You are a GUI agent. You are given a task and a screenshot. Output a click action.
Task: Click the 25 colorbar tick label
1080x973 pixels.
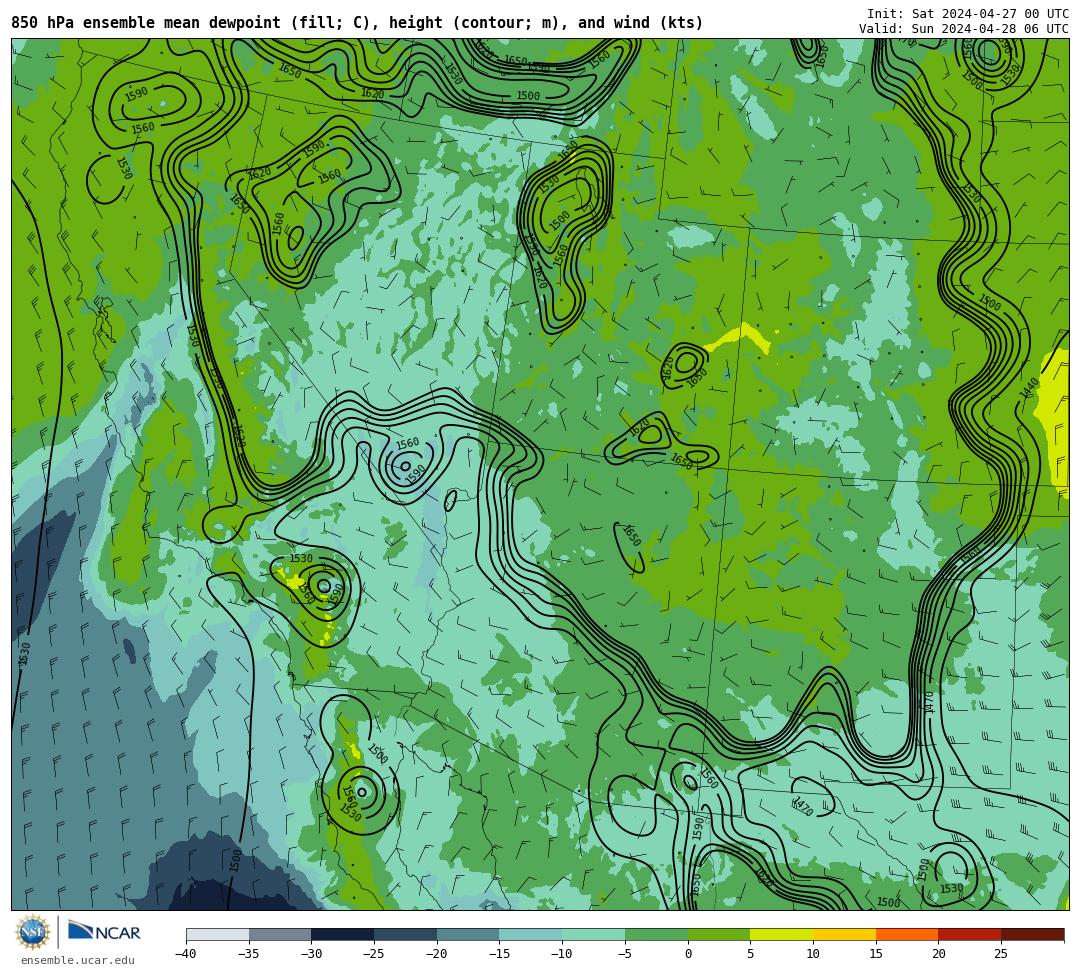[1001, 954]
